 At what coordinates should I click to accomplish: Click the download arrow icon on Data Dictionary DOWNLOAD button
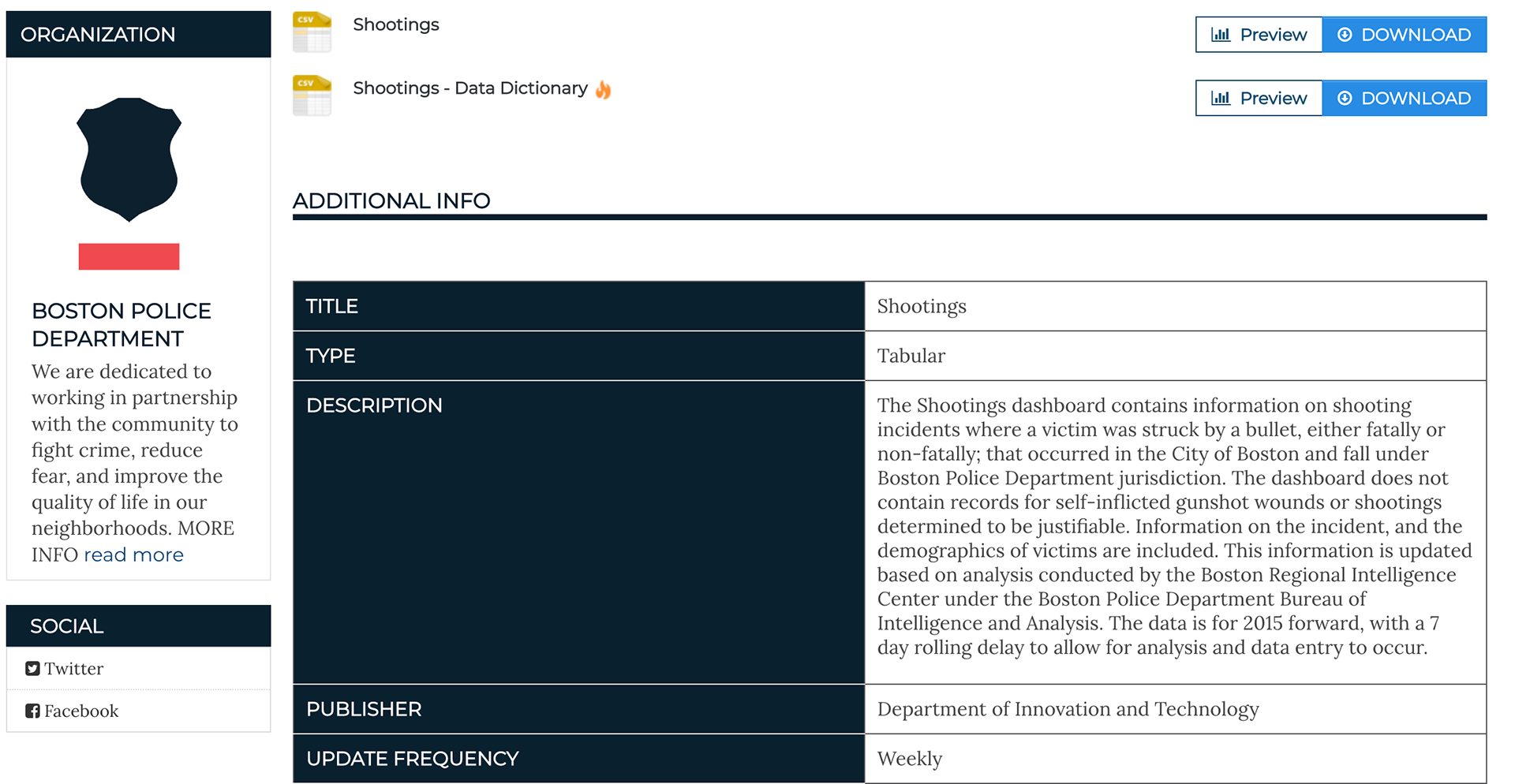point(1345,99)
